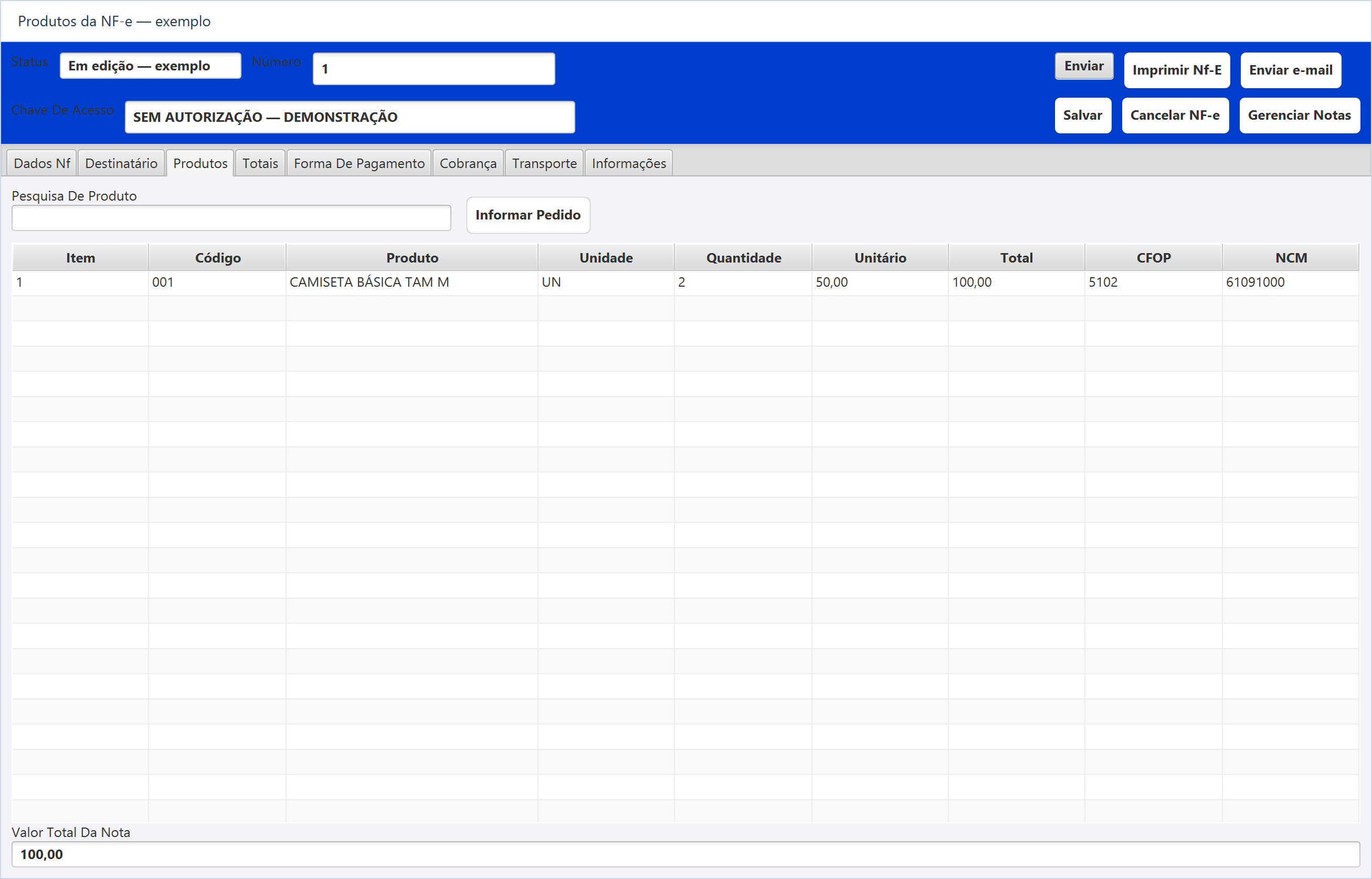The height and width of the screenshot is (879, 1372).
Task: Click unit cell UN
Action: 606,282
